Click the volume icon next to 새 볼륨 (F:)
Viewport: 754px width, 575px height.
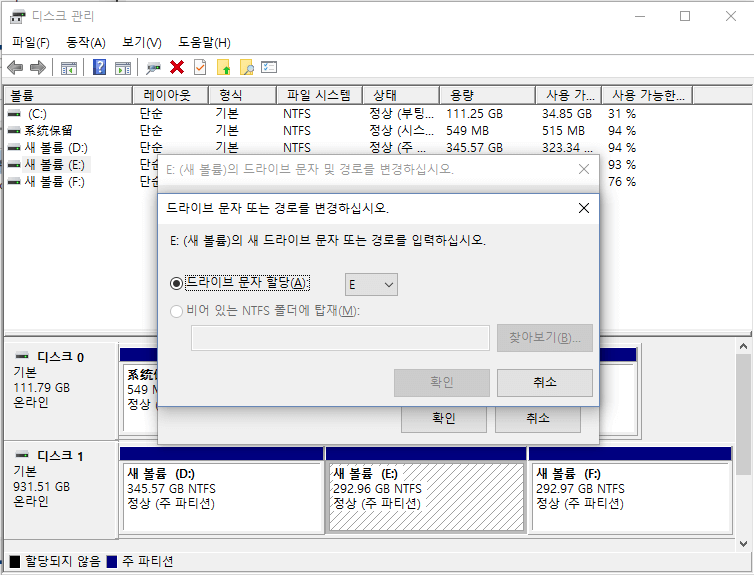pos(14,182)
